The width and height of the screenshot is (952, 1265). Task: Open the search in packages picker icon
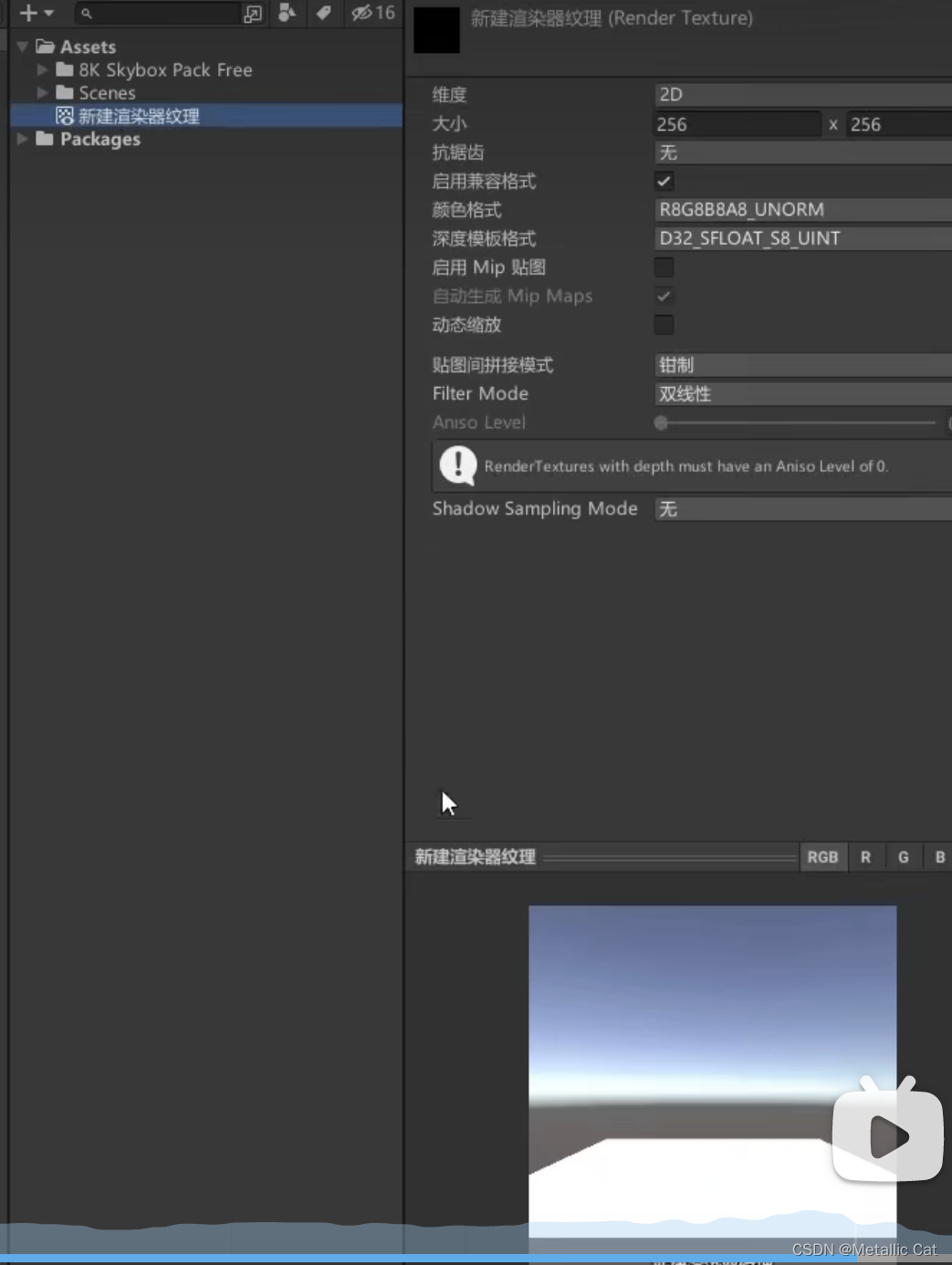(x=253, y=13)
